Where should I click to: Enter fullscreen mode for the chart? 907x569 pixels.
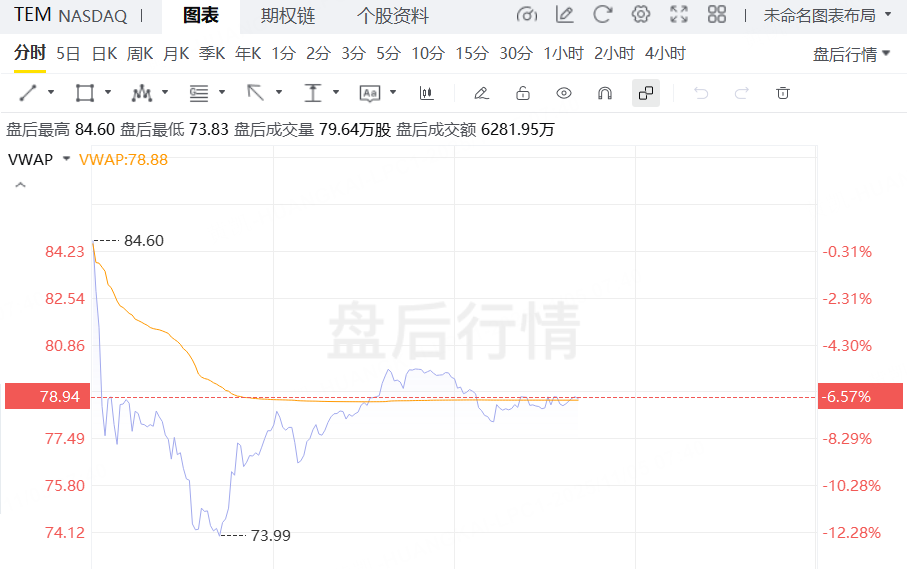click(x=679, y=15)
